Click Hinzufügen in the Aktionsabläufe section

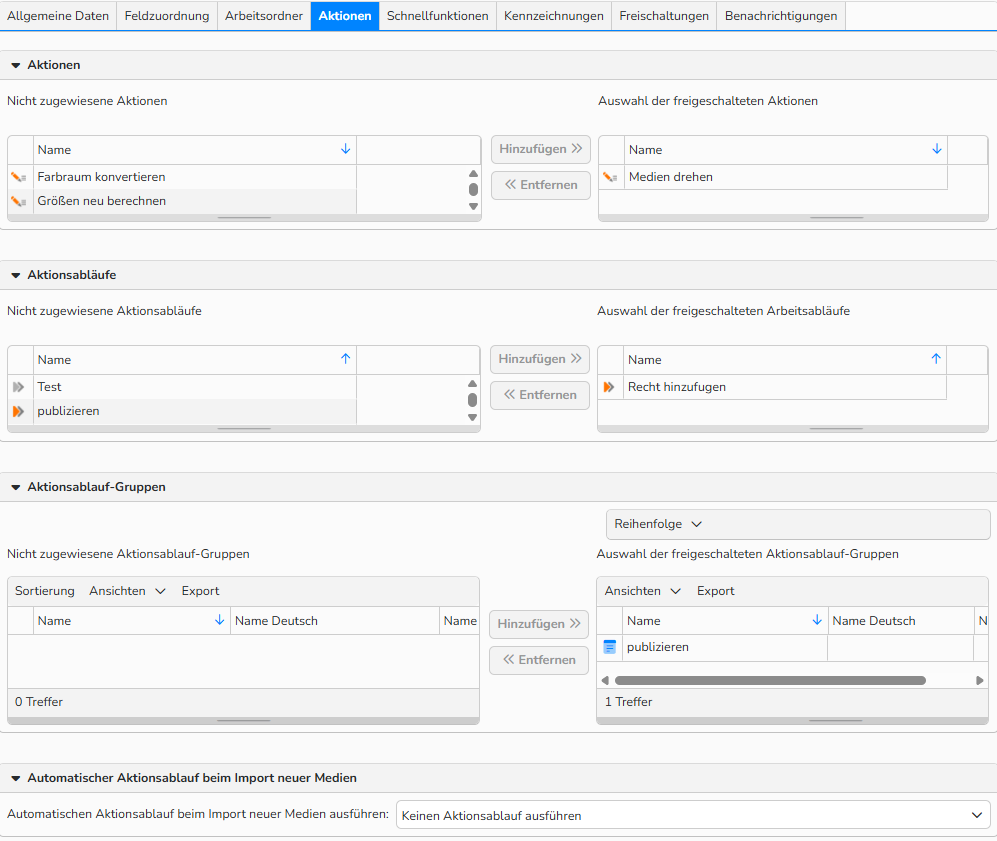(x=540, y=359)
